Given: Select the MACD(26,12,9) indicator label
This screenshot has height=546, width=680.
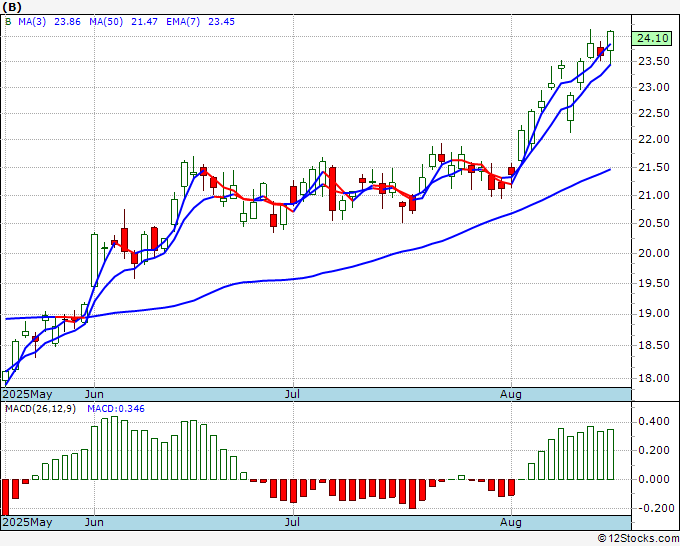Looking at the screenshot, I should click(x=40, y=409).
